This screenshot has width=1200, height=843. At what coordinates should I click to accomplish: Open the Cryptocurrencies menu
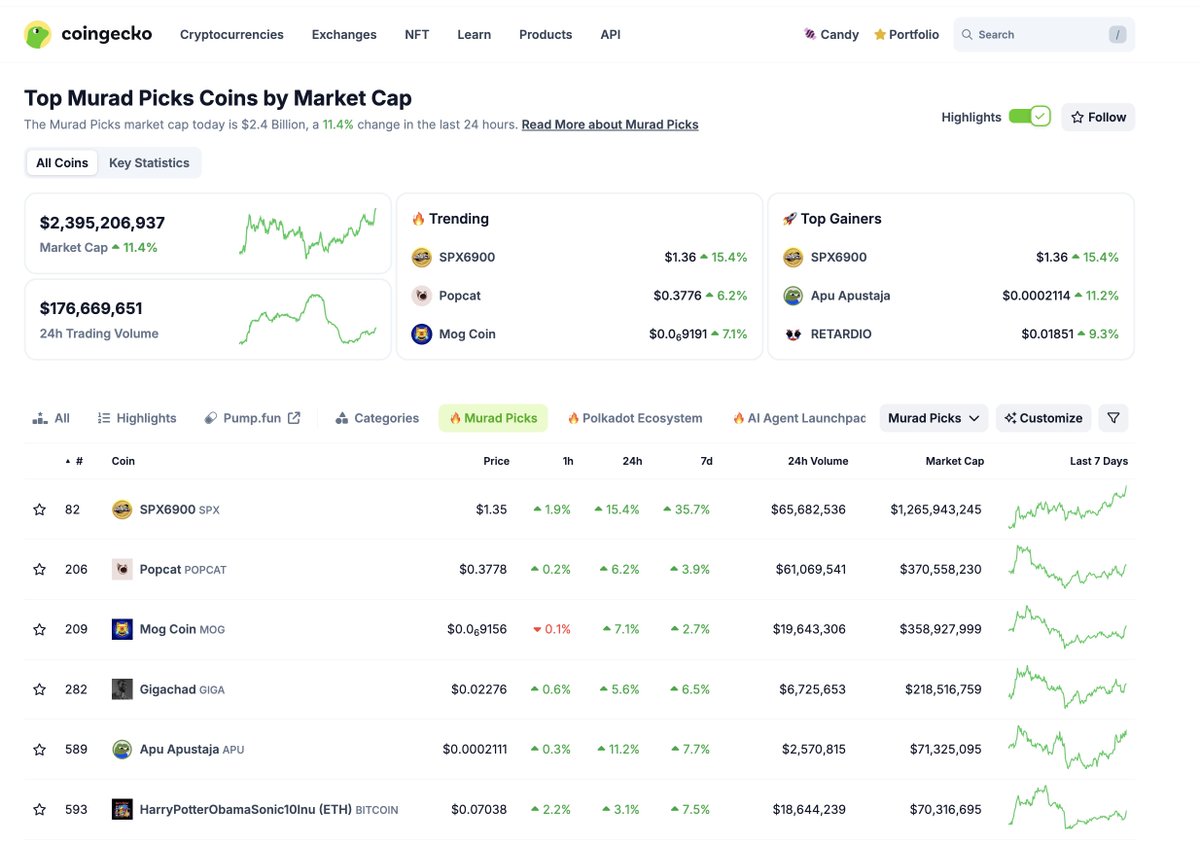coord(231,34)
